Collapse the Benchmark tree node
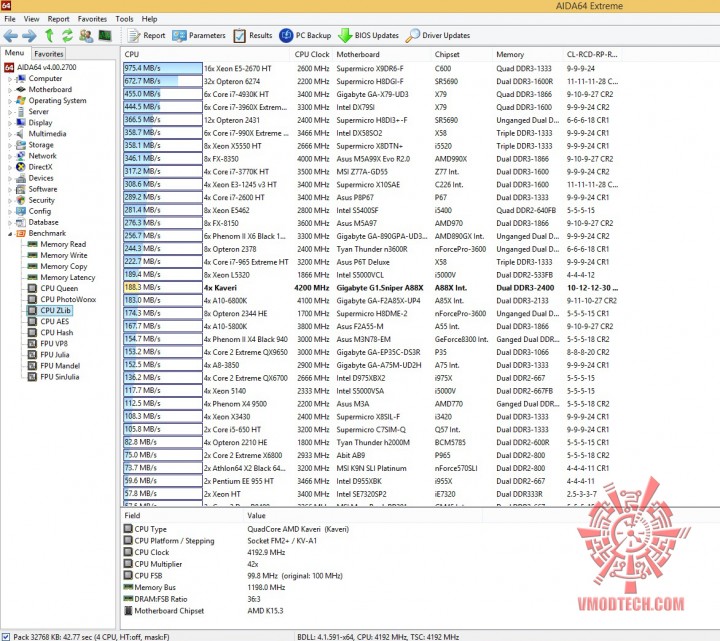720x641 pixels. (x=10, y=234)
